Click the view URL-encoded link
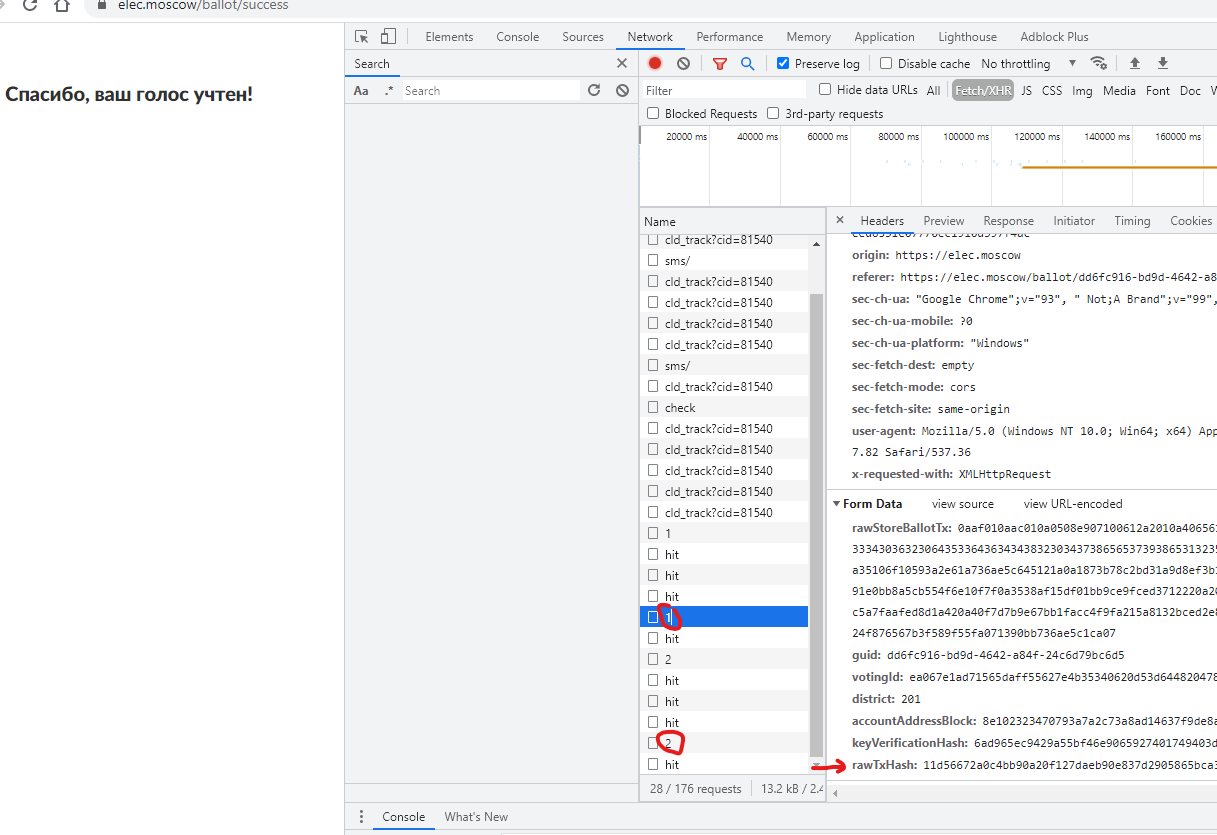Screen dimensions: 1217x835 tap(1072, 504)
